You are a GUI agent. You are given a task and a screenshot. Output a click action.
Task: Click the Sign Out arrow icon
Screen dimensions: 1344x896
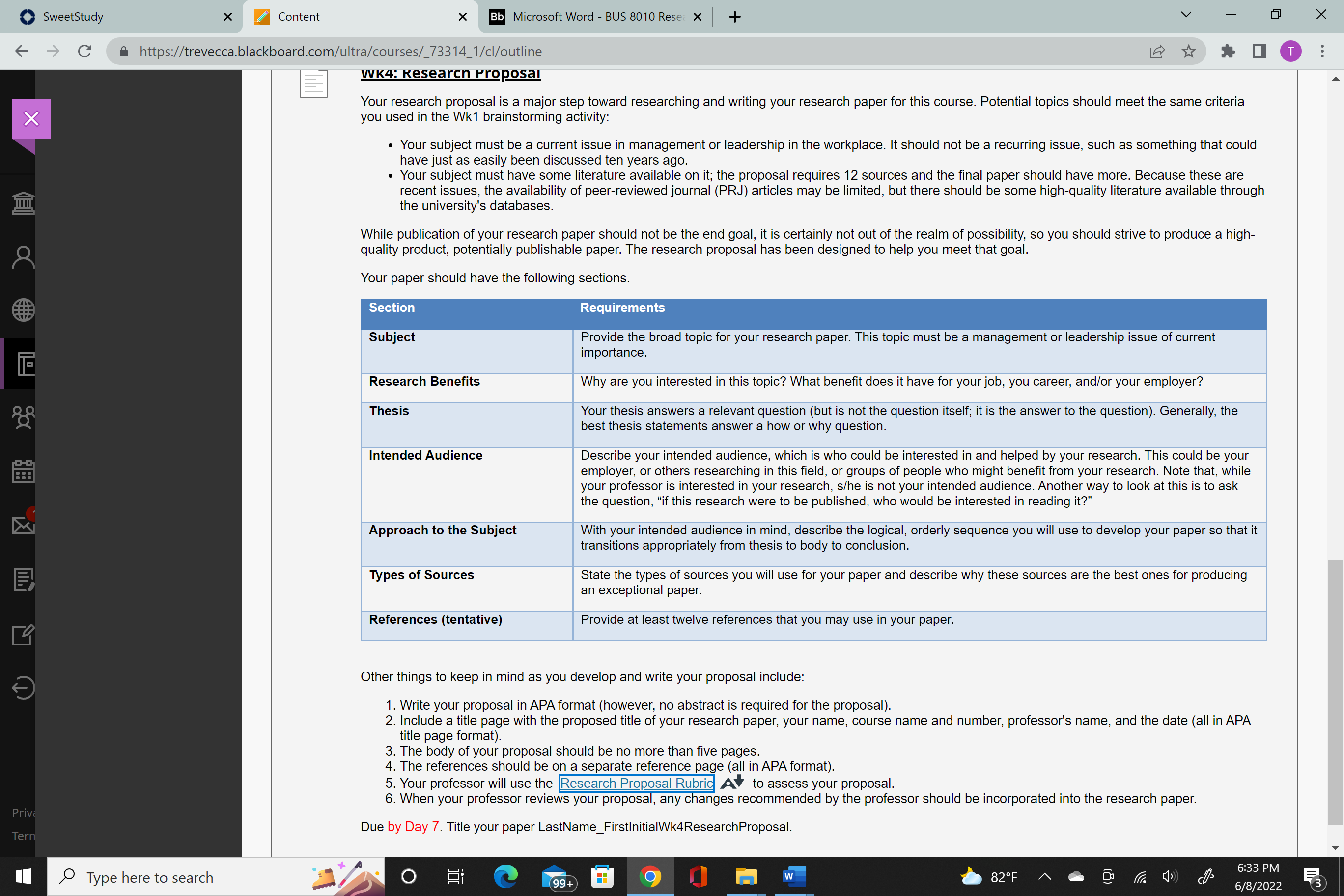[x=24, y=687]
